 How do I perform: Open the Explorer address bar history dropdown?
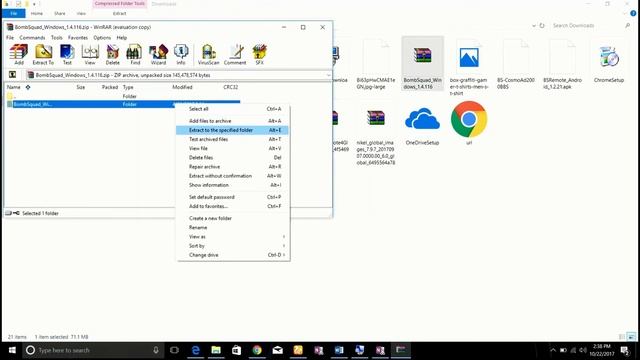(533, 26)
